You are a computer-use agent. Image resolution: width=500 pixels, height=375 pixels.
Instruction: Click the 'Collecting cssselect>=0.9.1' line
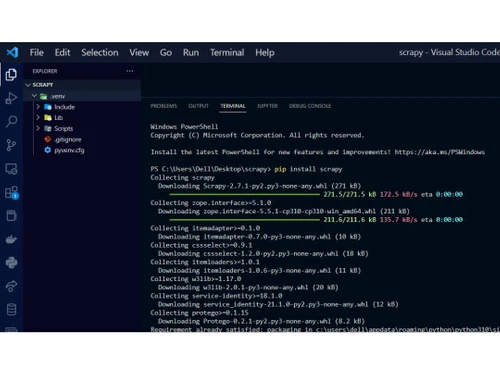click(201, 245)
